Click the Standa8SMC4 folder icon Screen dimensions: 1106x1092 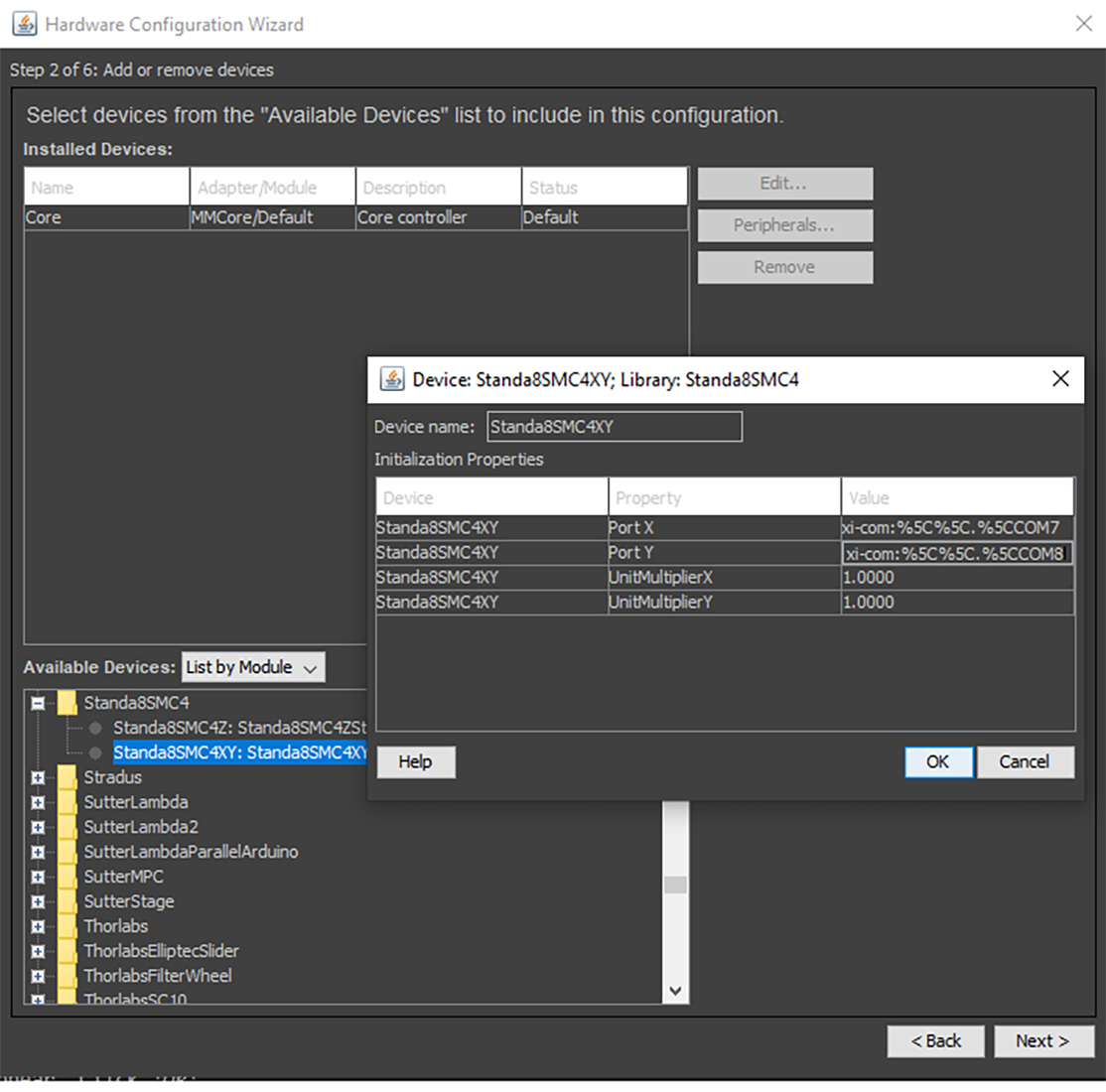[x=68, y=703]
